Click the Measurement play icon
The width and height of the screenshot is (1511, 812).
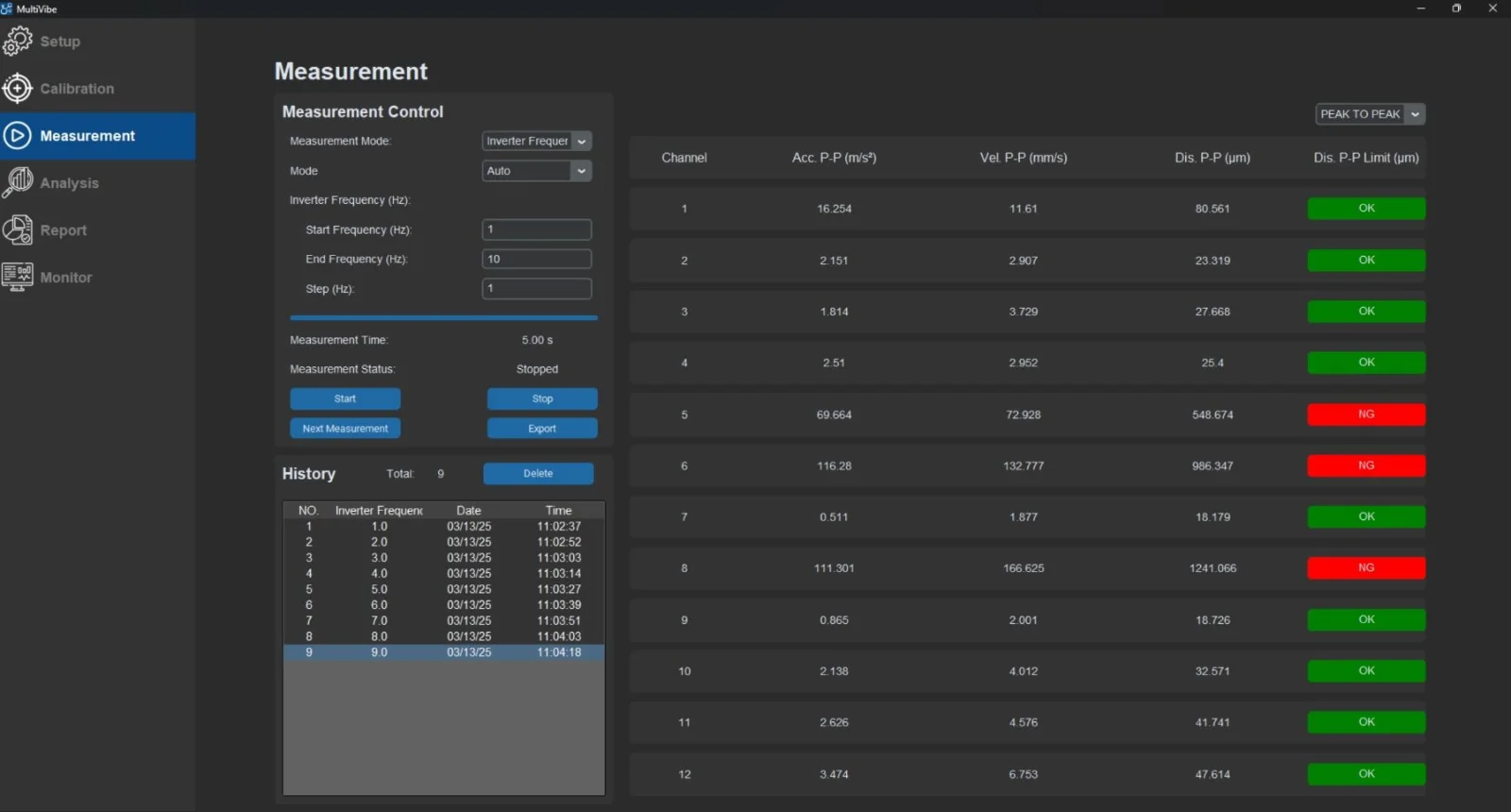click(x=17, y=136)
